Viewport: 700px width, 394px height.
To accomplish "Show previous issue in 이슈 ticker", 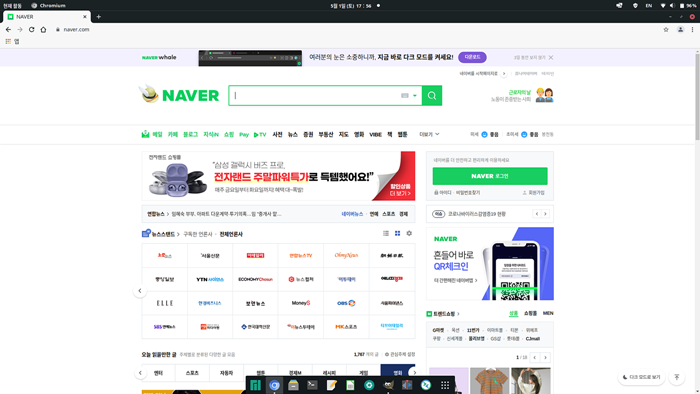I will [537, 214].
